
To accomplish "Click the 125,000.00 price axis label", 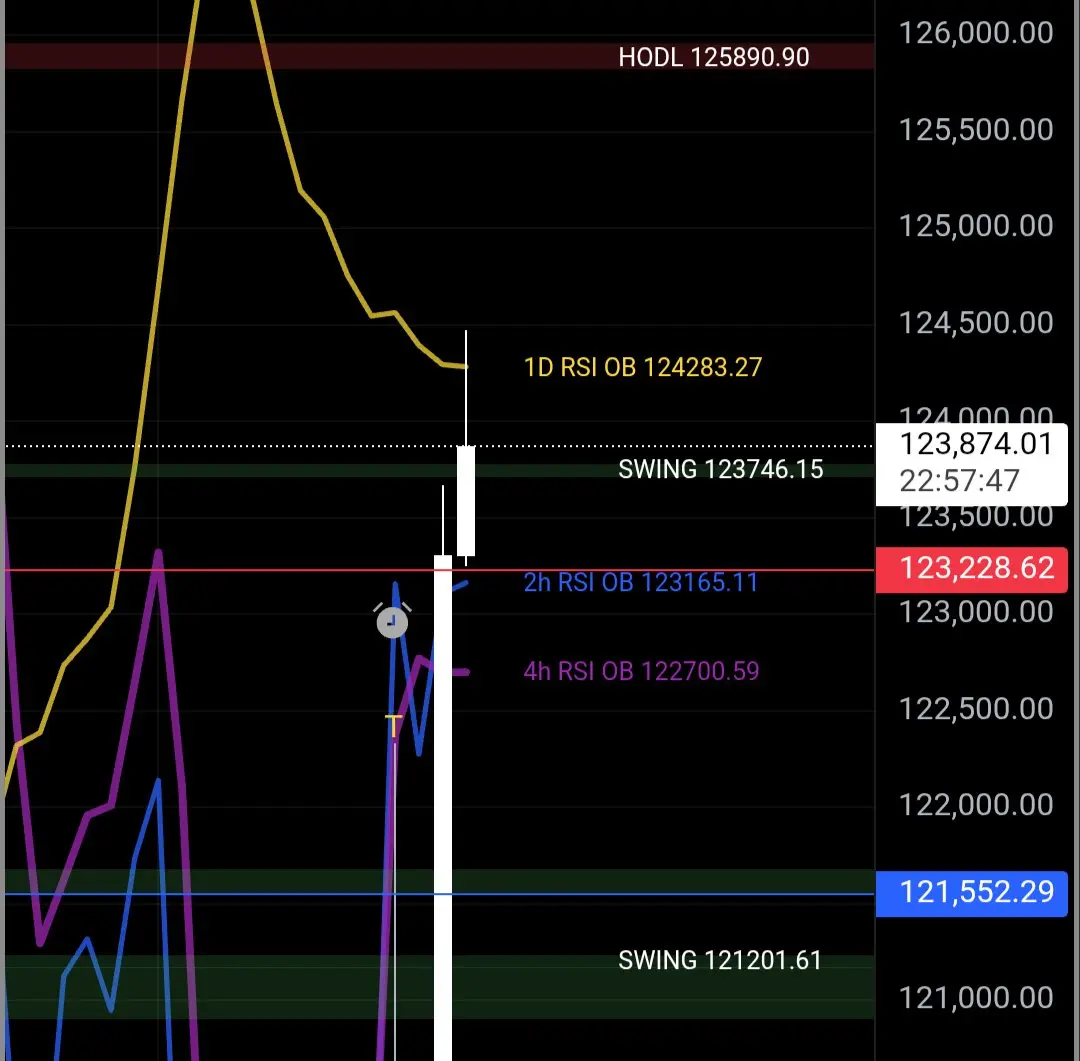I will tap(976, 226).
